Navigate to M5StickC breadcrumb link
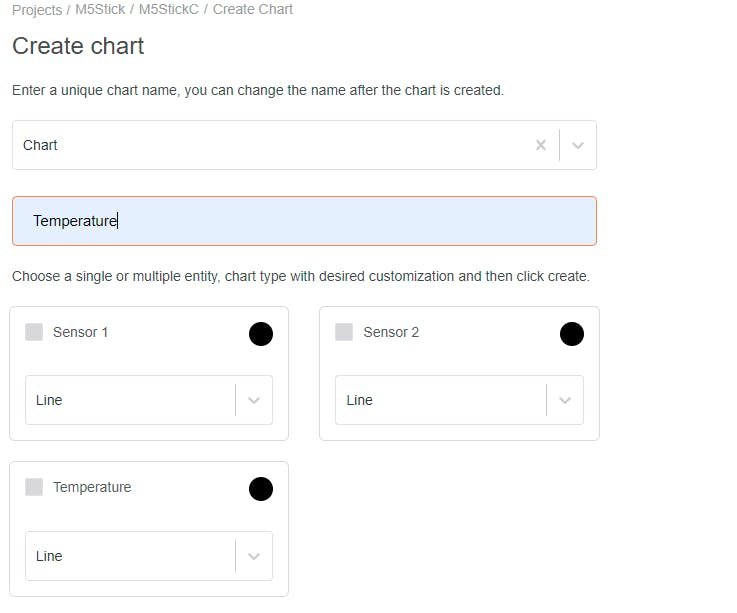This screenshot has height=613, width=737. click(x=169, y=9)
